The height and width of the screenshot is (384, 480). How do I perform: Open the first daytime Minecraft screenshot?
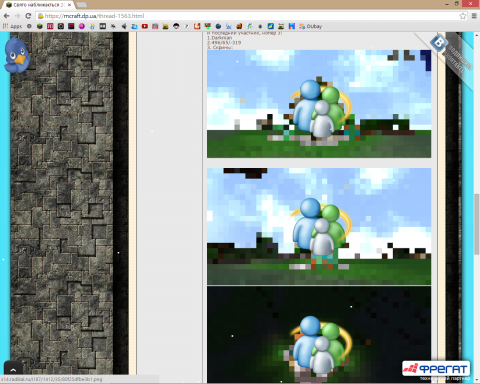(x=319, y=104)
